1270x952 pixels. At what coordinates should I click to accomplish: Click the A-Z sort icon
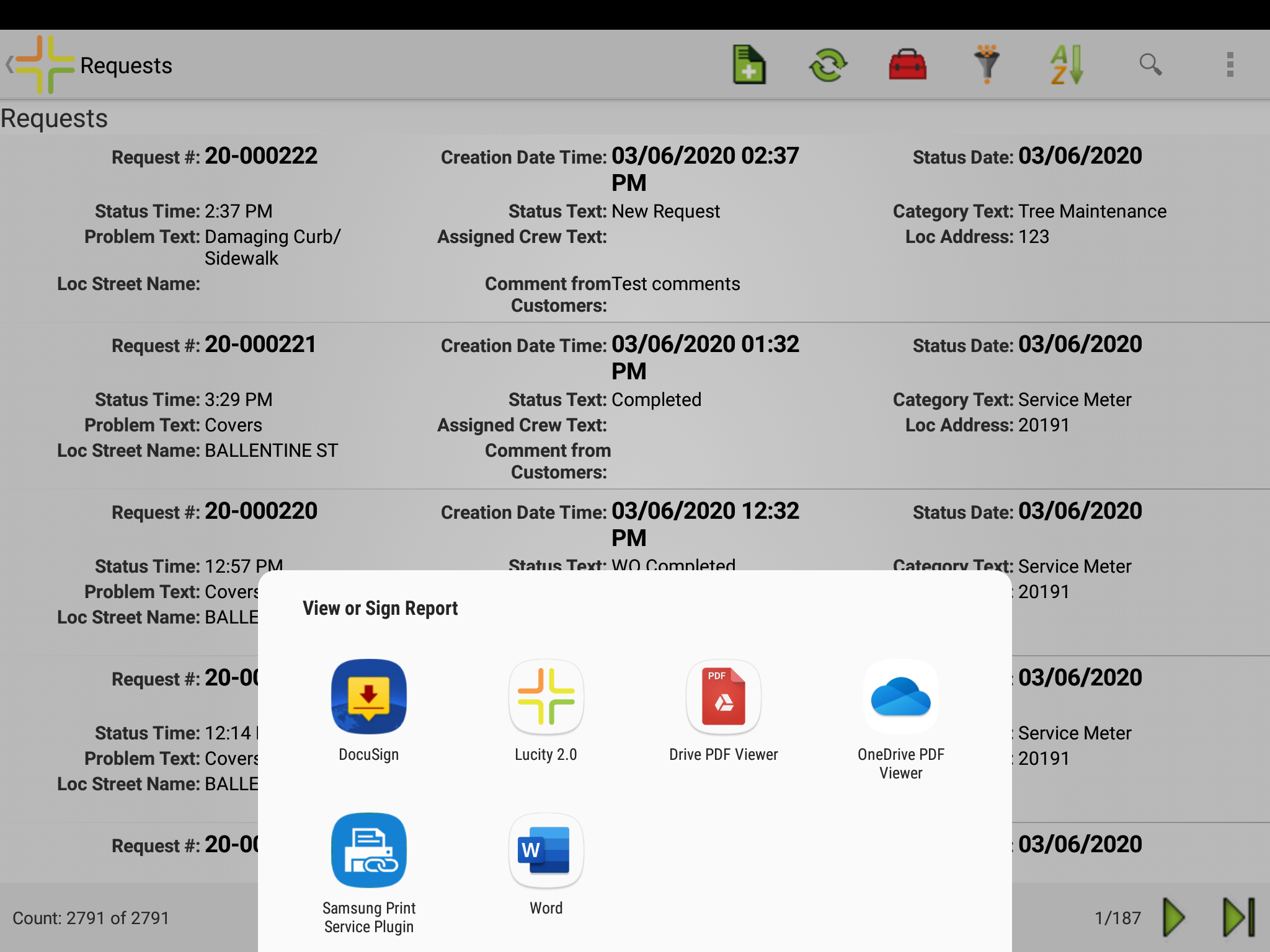coord(1066,64)
